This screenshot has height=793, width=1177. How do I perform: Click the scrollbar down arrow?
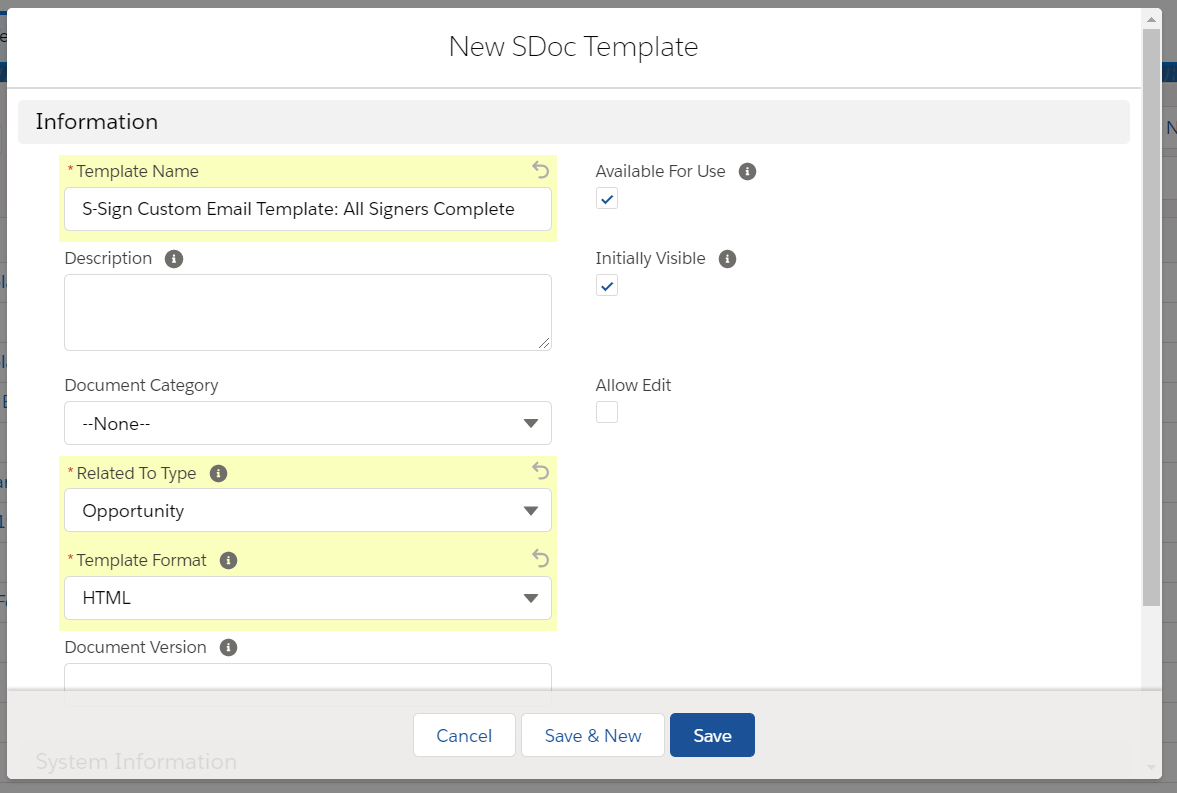pyautogui.click(x=1151, y=767)
